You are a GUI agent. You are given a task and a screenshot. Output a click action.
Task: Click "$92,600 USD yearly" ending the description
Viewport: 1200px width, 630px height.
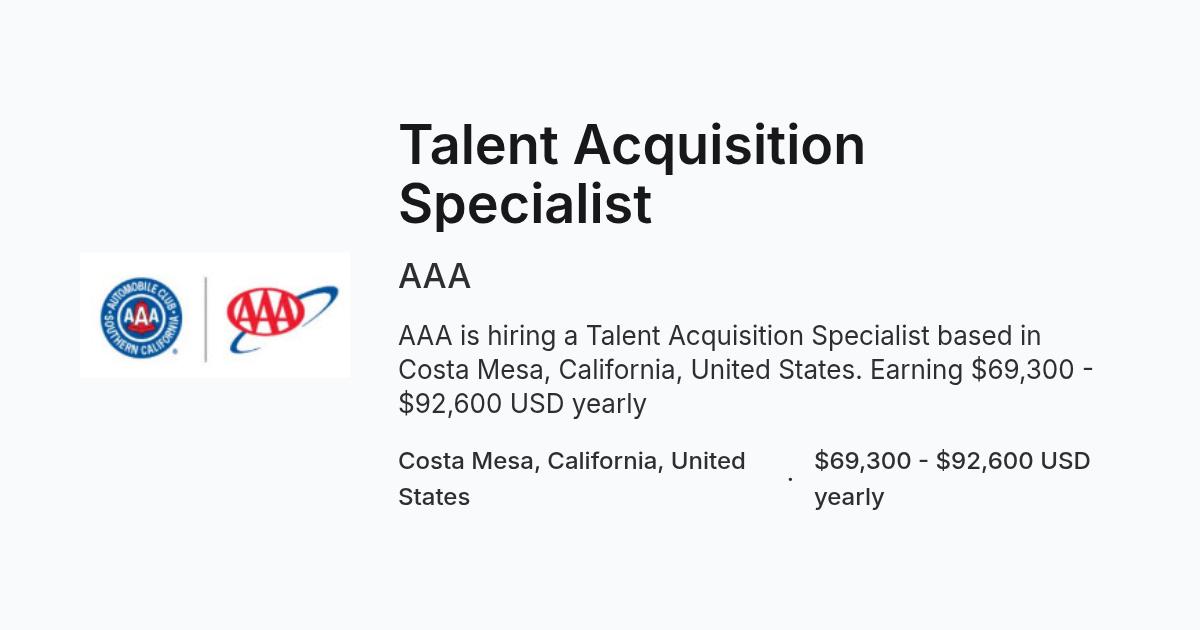click(522, 404)
